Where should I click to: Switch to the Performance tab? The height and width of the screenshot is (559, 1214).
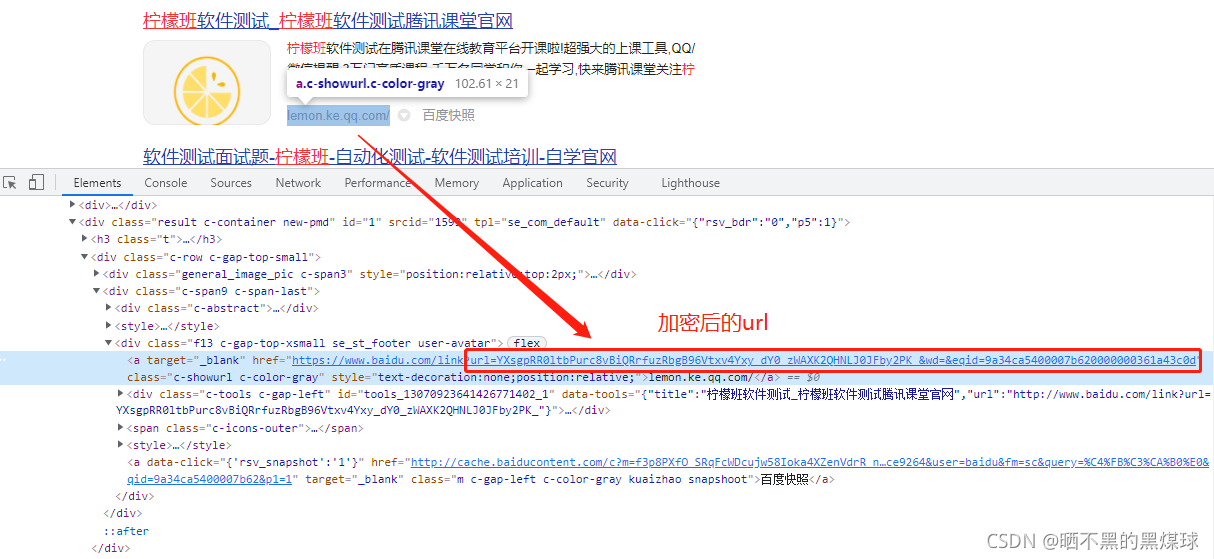point(377,183)
